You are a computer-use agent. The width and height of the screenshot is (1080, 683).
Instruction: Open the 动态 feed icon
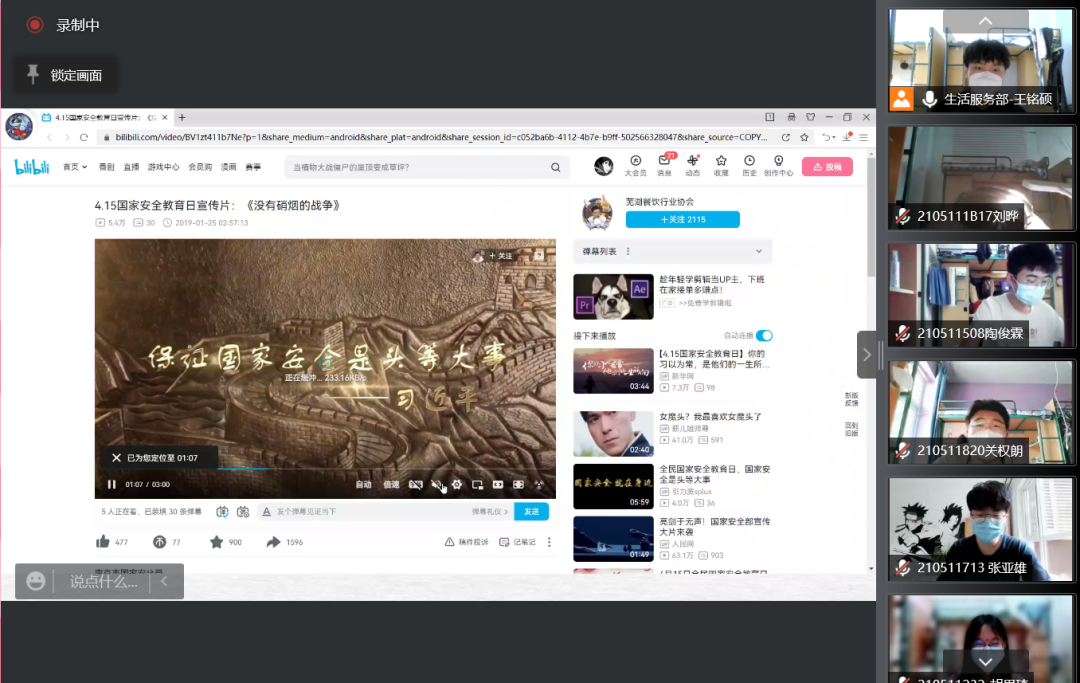[693, 166]
